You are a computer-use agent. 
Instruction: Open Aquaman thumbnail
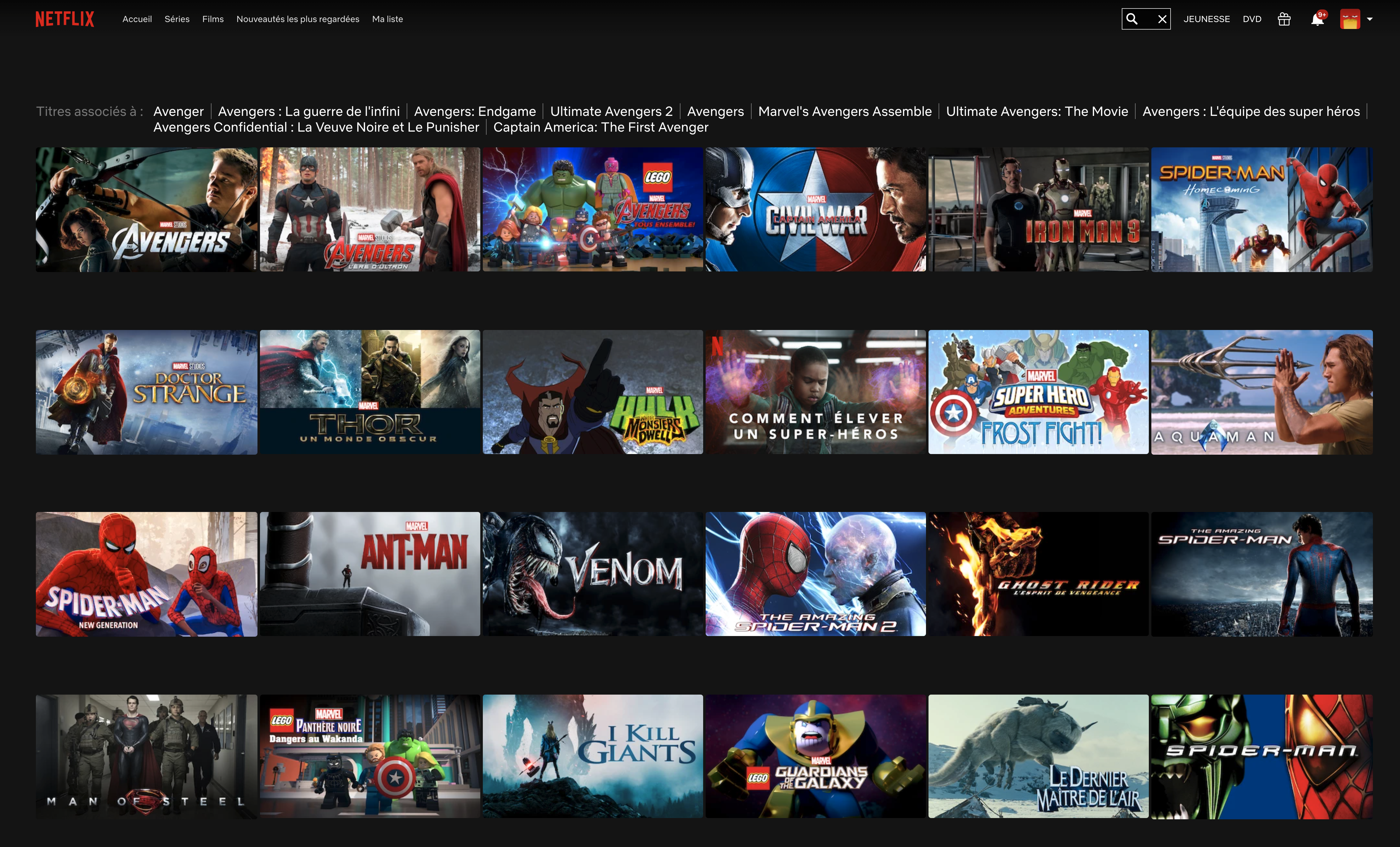[x=1262, y=392]
